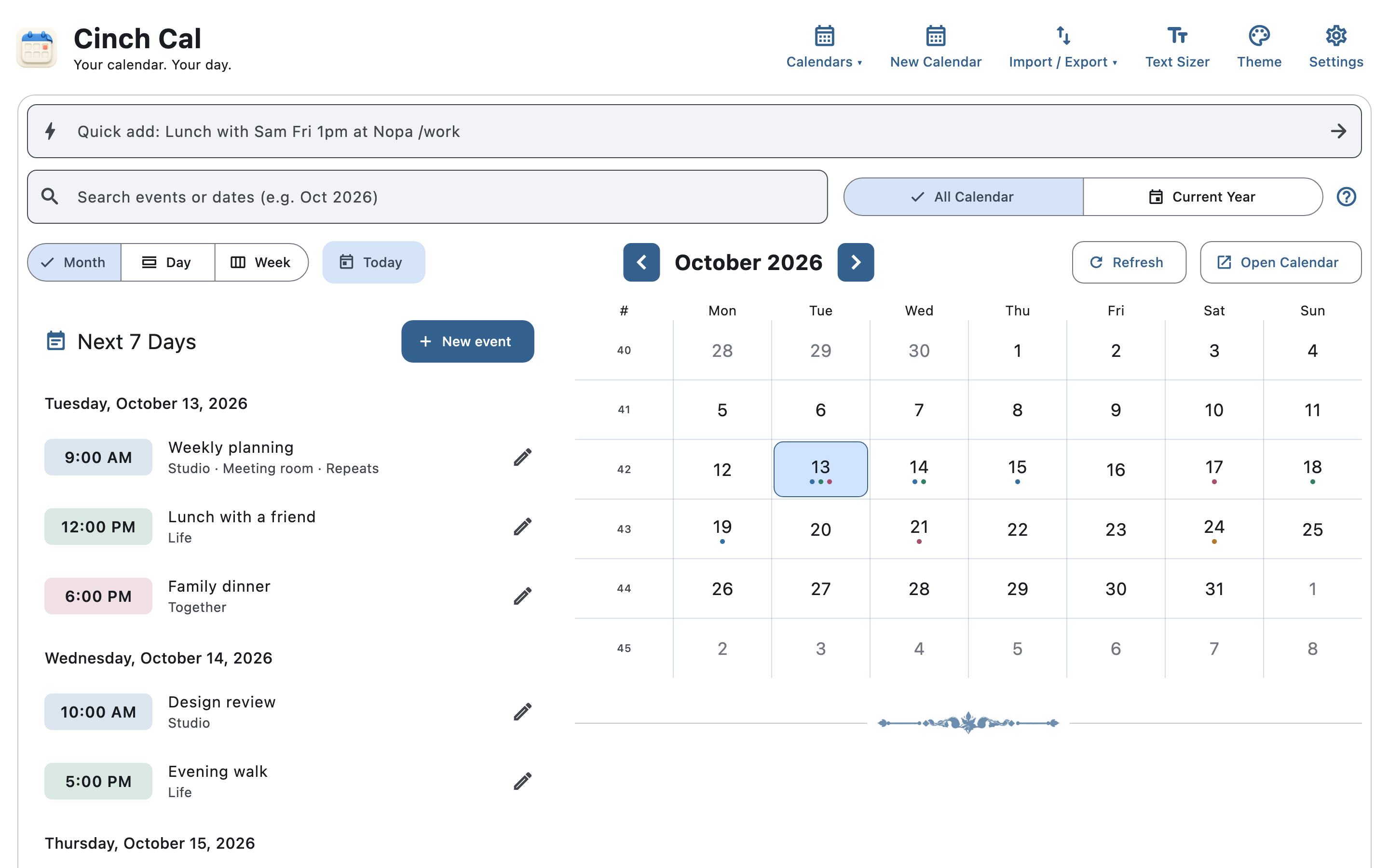Click the 6:00 PM time badge

pos(98,597)
